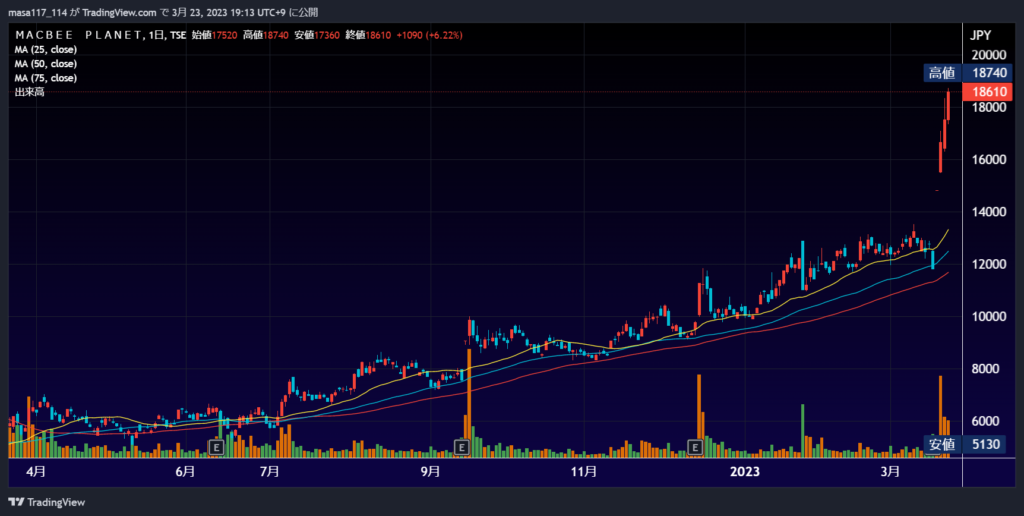Click the 高値 18740 price label

(968, 73)
